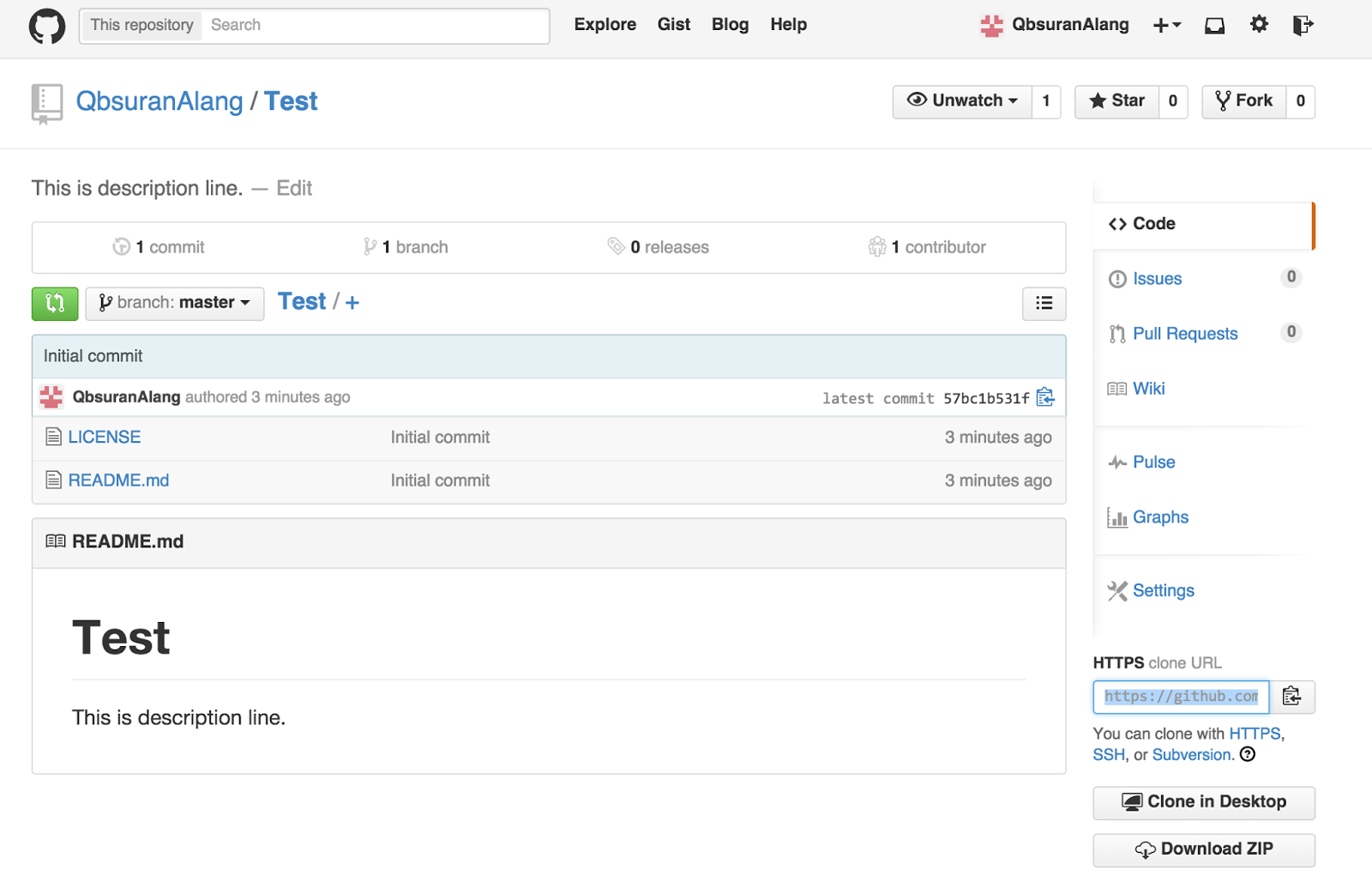
Task: Open the LICENSE file
Action: click(105, 437)
